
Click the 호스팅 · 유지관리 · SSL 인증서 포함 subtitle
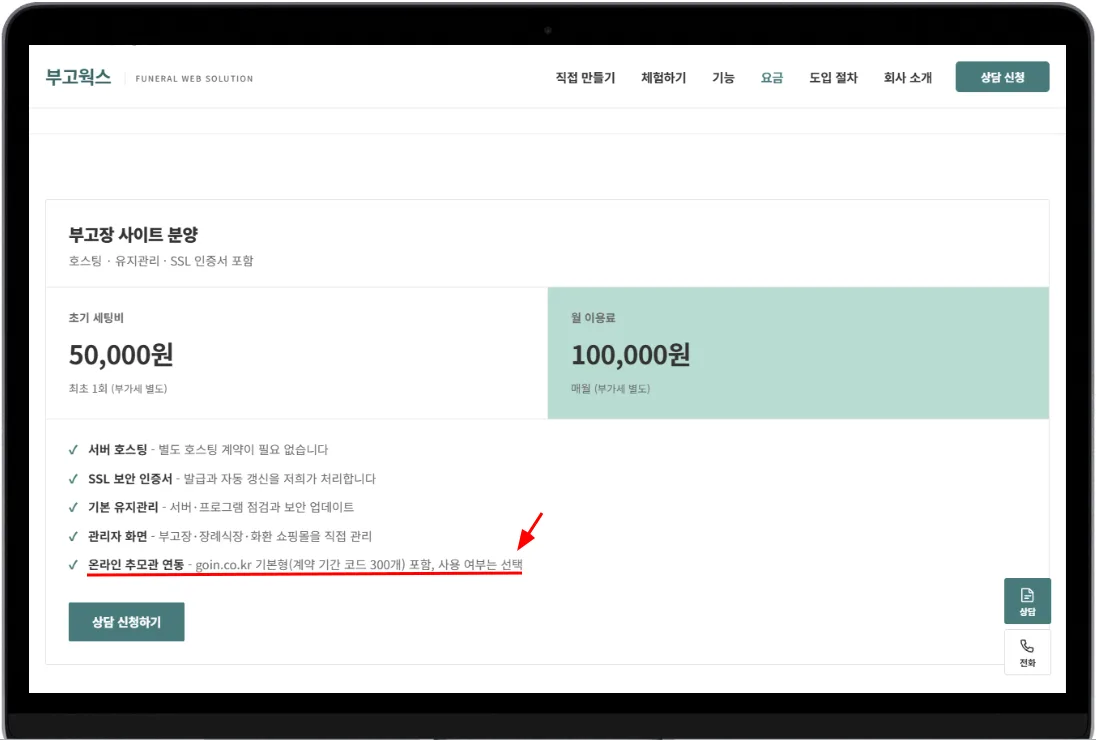tap(161, 261)
